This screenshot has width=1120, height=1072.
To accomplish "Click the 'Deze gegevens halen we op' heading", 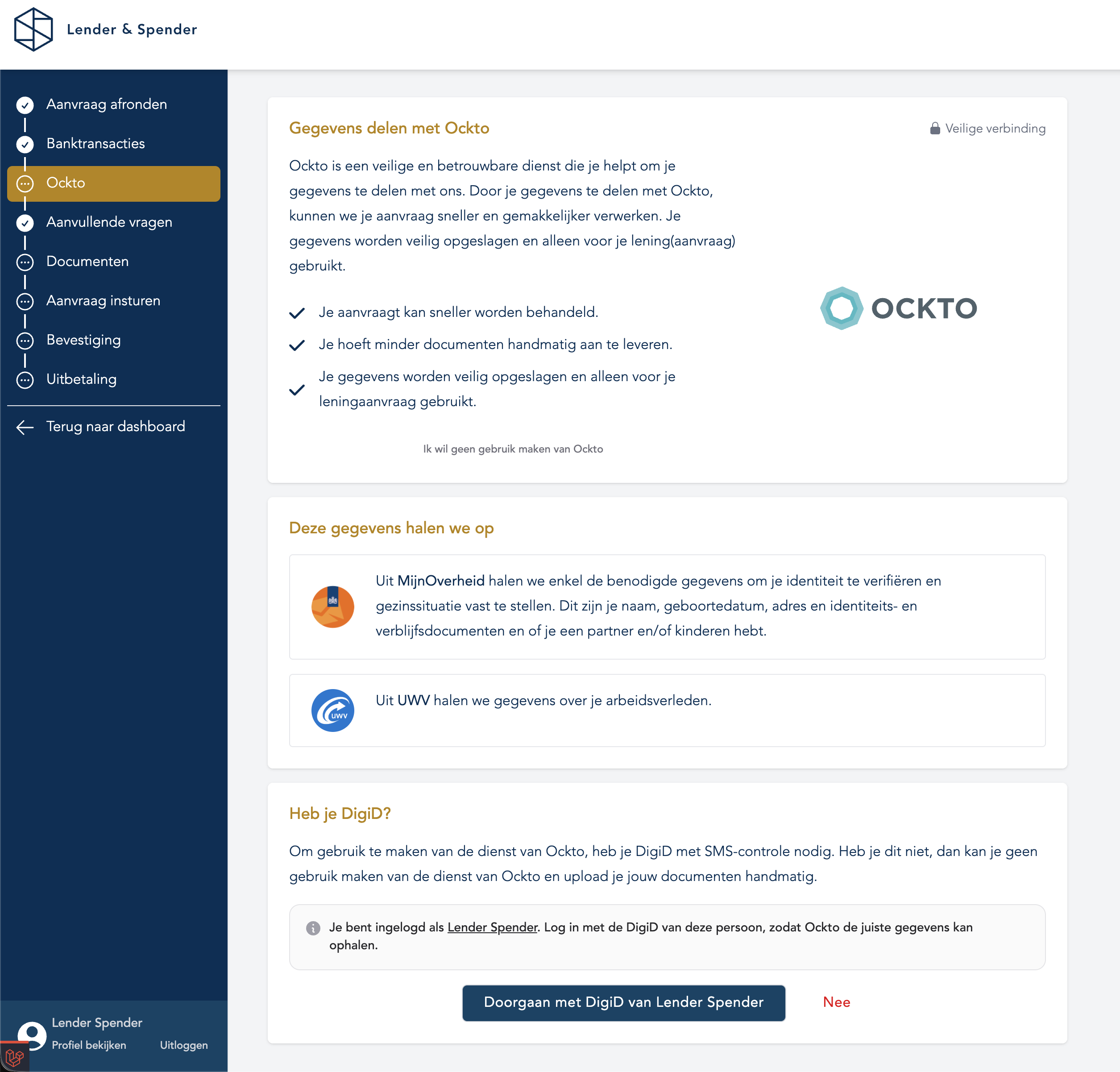I will pos(391,528).
